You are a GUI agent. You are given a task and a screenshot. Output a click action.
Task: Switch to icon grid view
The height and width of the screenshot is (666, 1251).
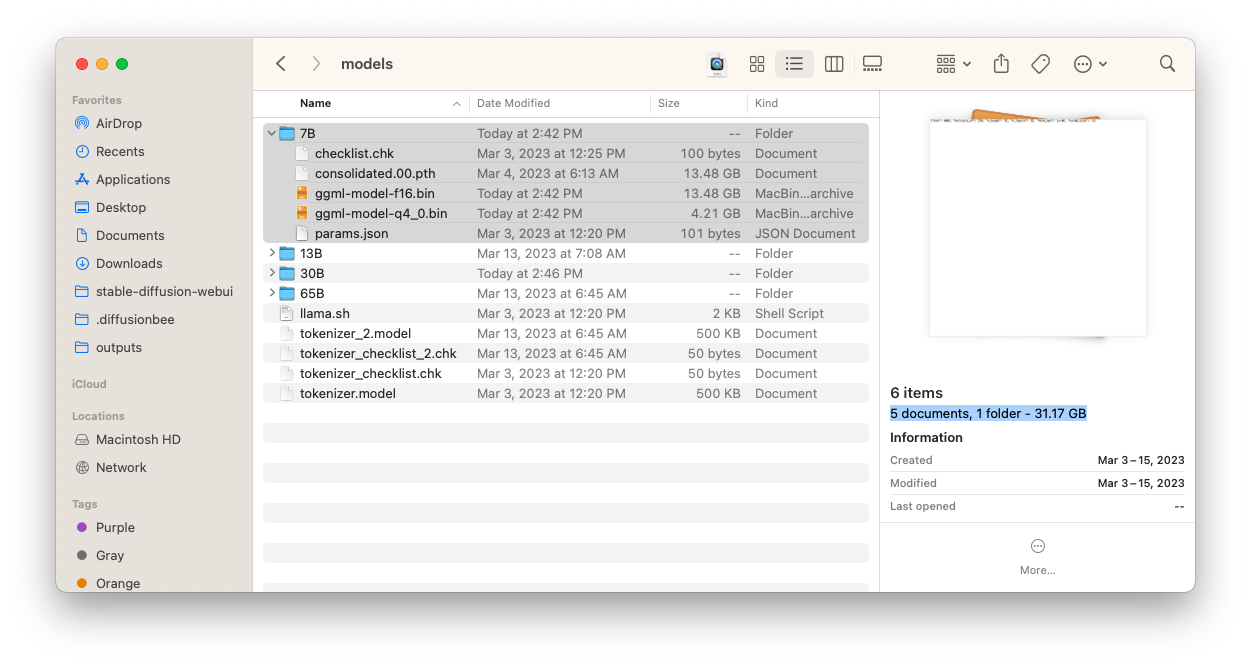pyautogui.click(x=757, y=64)
